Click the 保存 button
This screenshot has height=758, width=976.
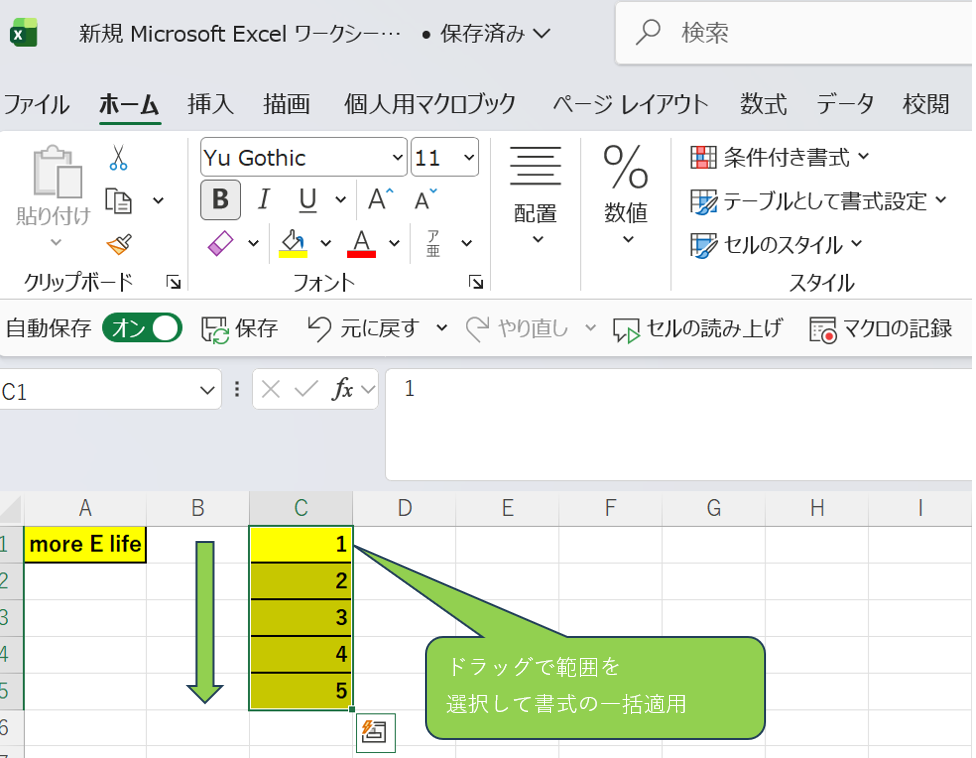240,328
